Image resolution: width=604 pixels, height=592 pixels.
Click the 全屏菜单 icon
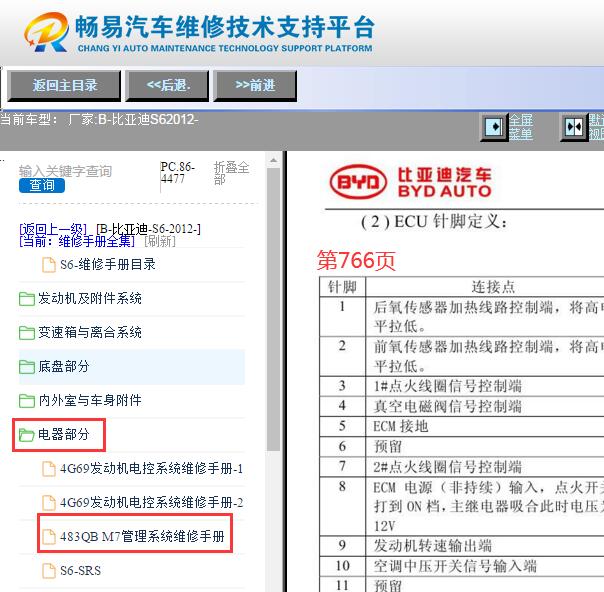[494, 127]
